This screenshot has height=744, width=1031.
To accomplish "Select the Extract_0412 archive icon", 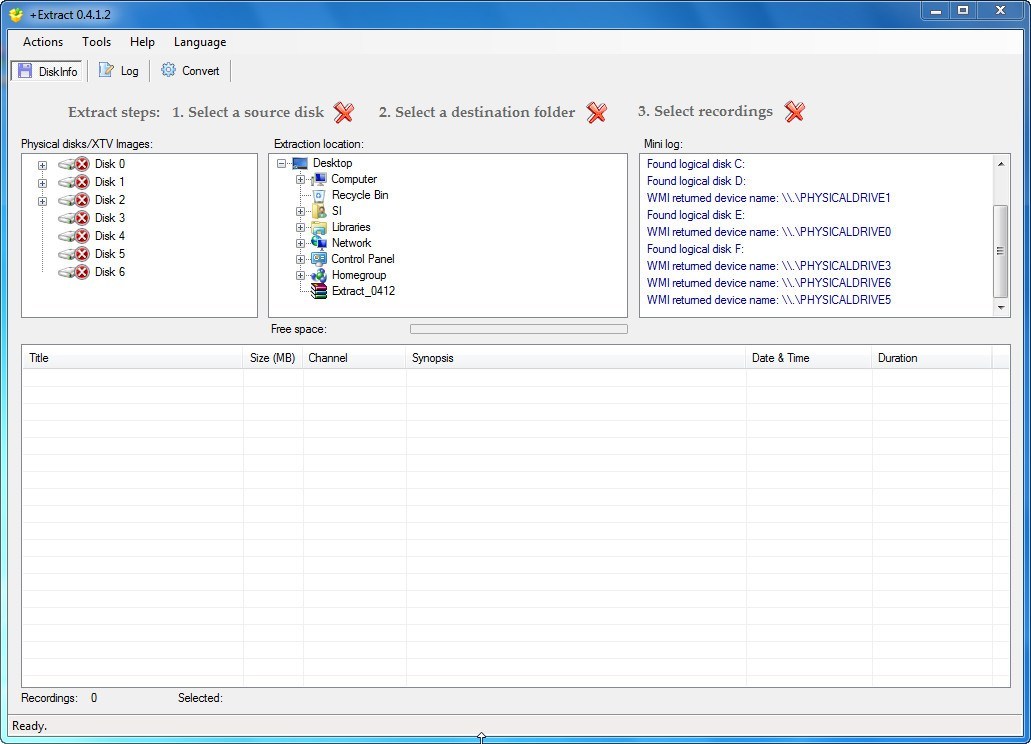I will tap(319, 291).
